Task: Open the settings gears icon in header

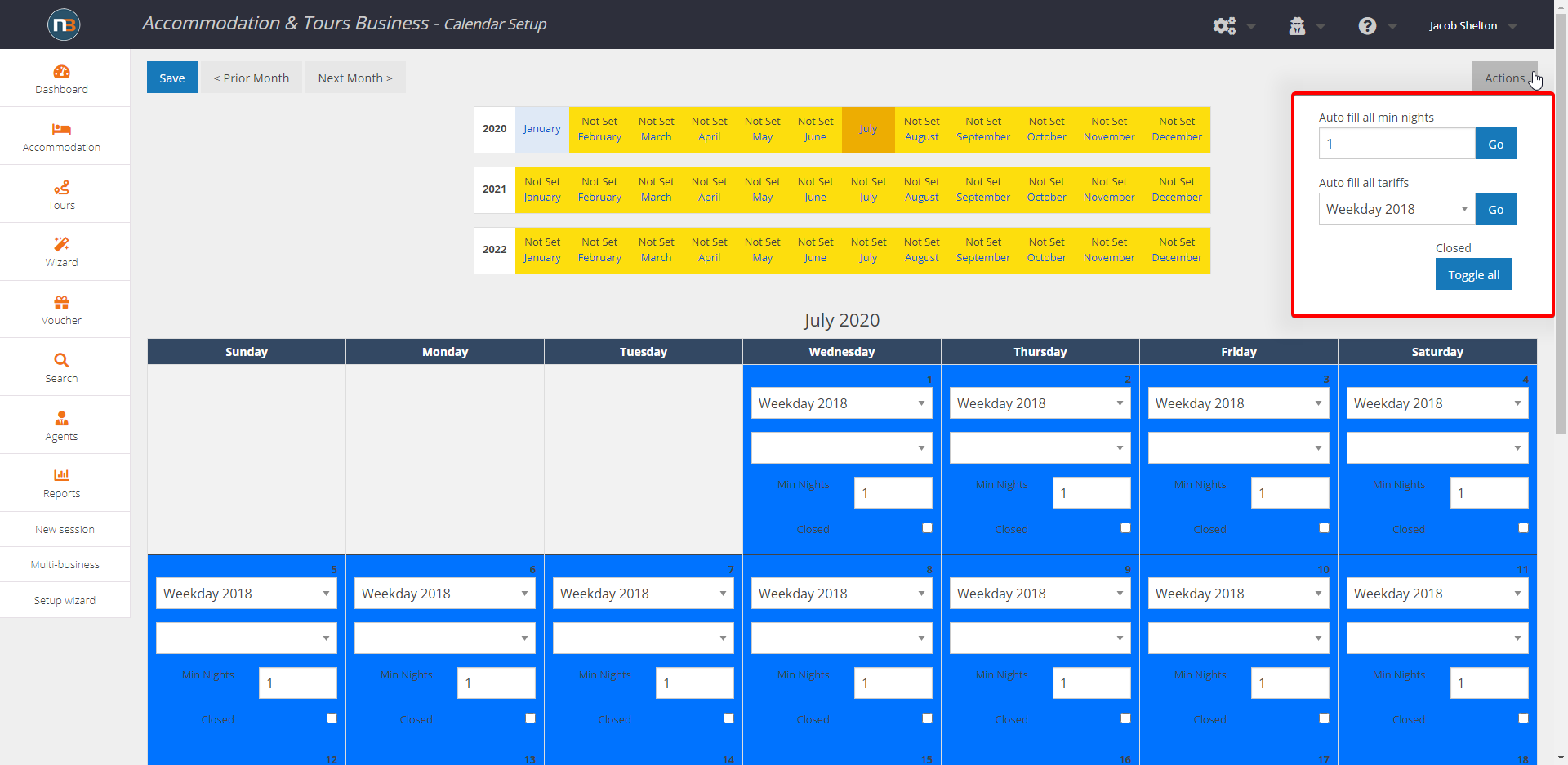Action: pos(1224,26)
